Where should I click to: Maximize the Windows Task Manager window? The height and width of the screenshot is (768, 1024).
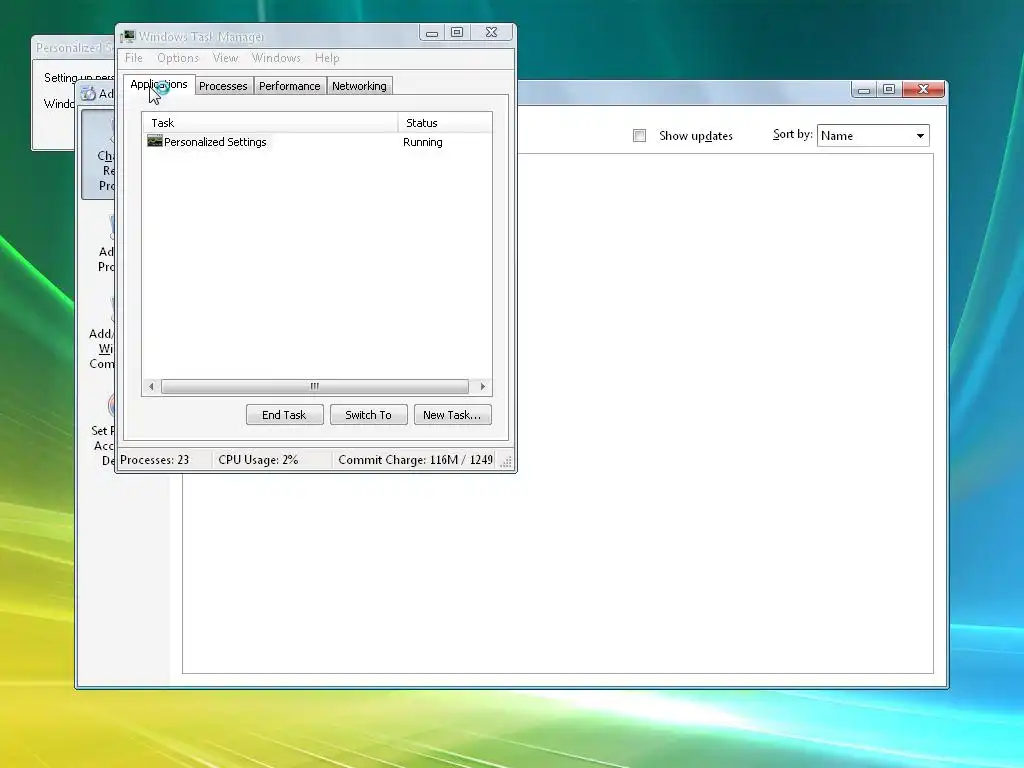(x=457, y=33)
